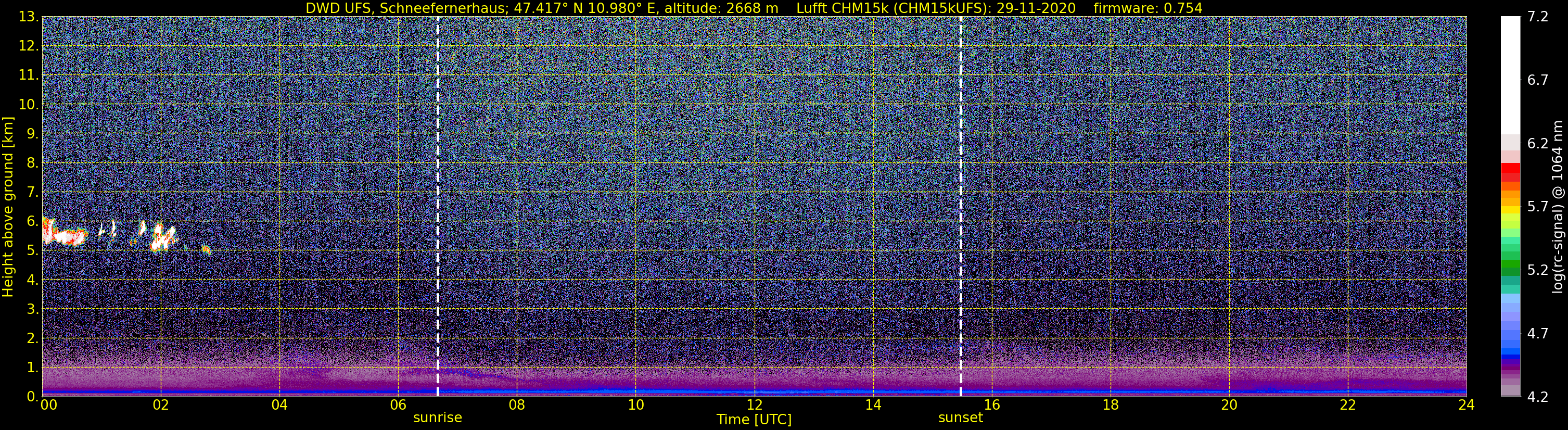Image resolution: width=1568 pixels, height=430 pixels.
Task: Click the height axis tick label 2.
Action: [x=32, y=339]
